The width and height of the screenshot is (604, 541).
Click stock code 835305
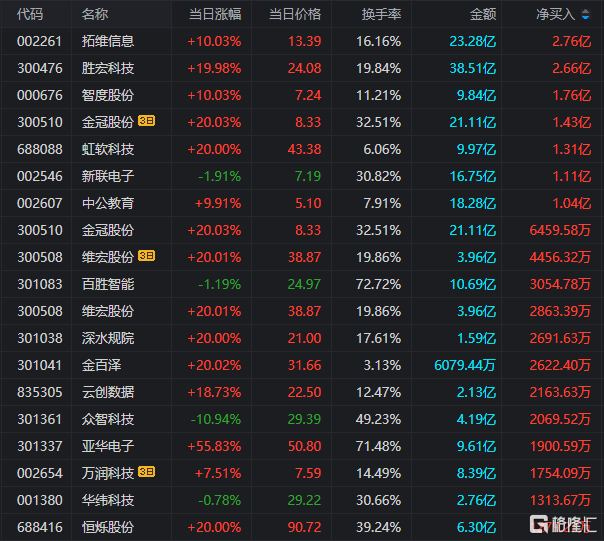[40, 392]
